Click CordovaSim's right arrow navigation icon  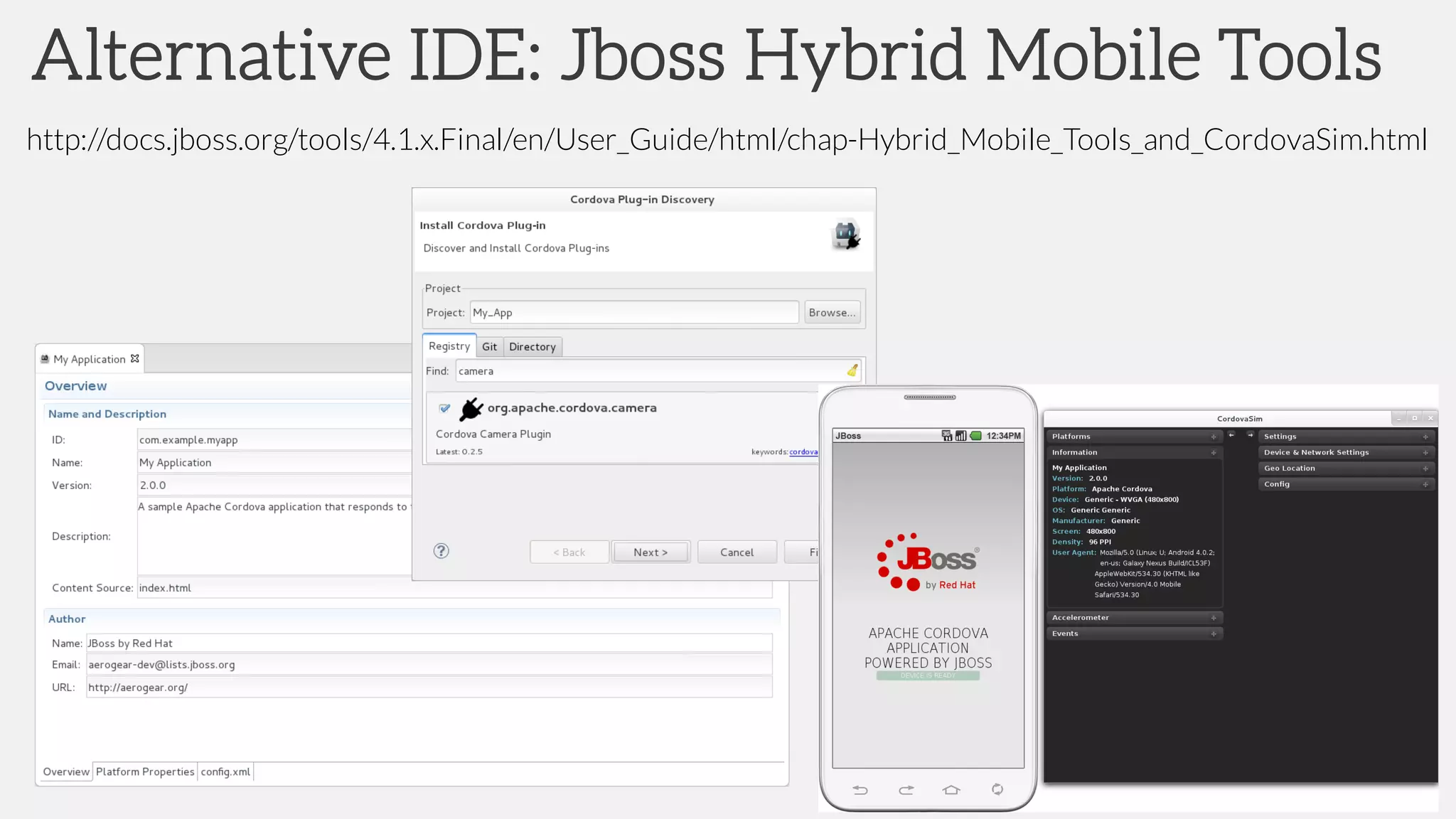[1251, 434]
